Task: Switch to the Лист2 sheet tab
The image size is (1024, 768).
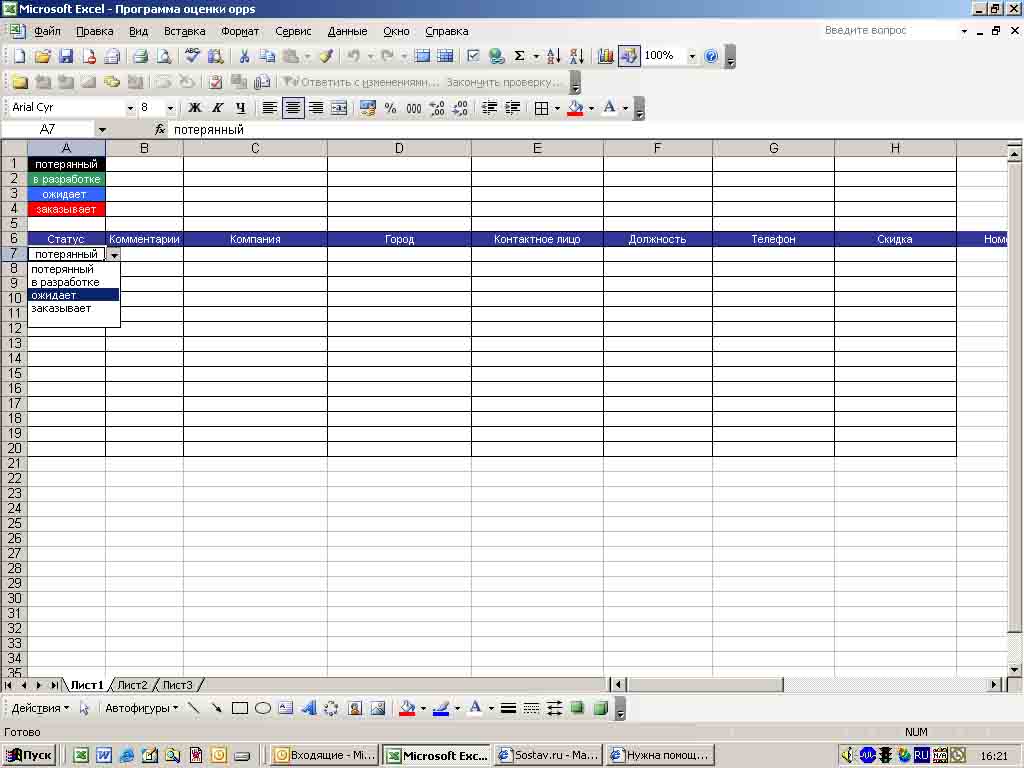Action: tap(132, 685)
